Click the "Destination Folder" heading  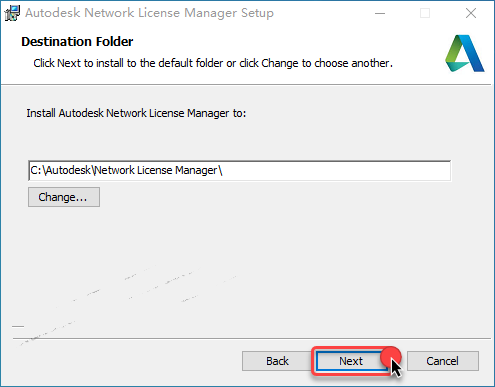pyautogui.click(x=77, y=42)
